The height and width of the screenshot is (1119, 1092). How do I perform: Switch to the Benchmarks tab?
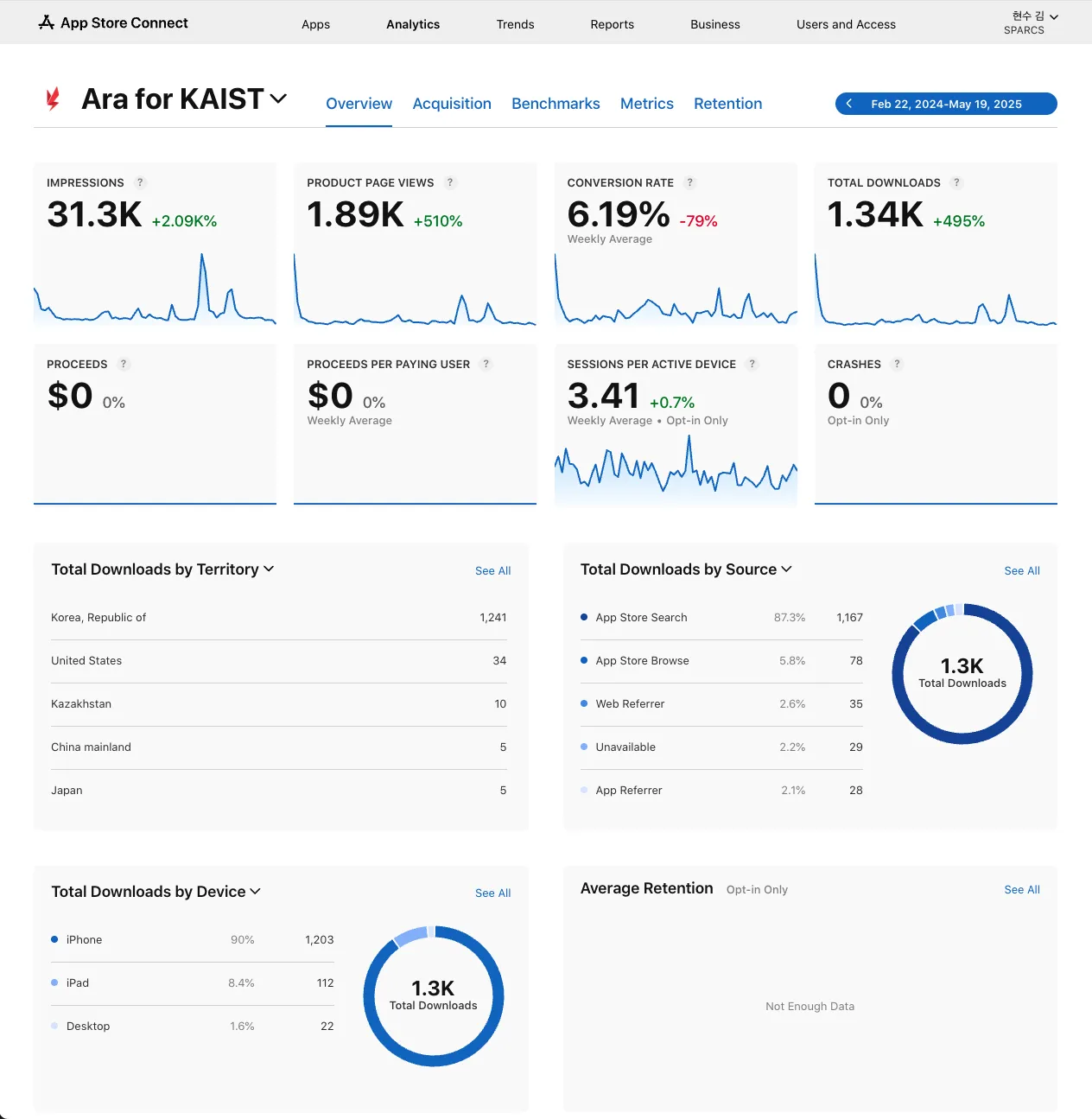[556, 104]
